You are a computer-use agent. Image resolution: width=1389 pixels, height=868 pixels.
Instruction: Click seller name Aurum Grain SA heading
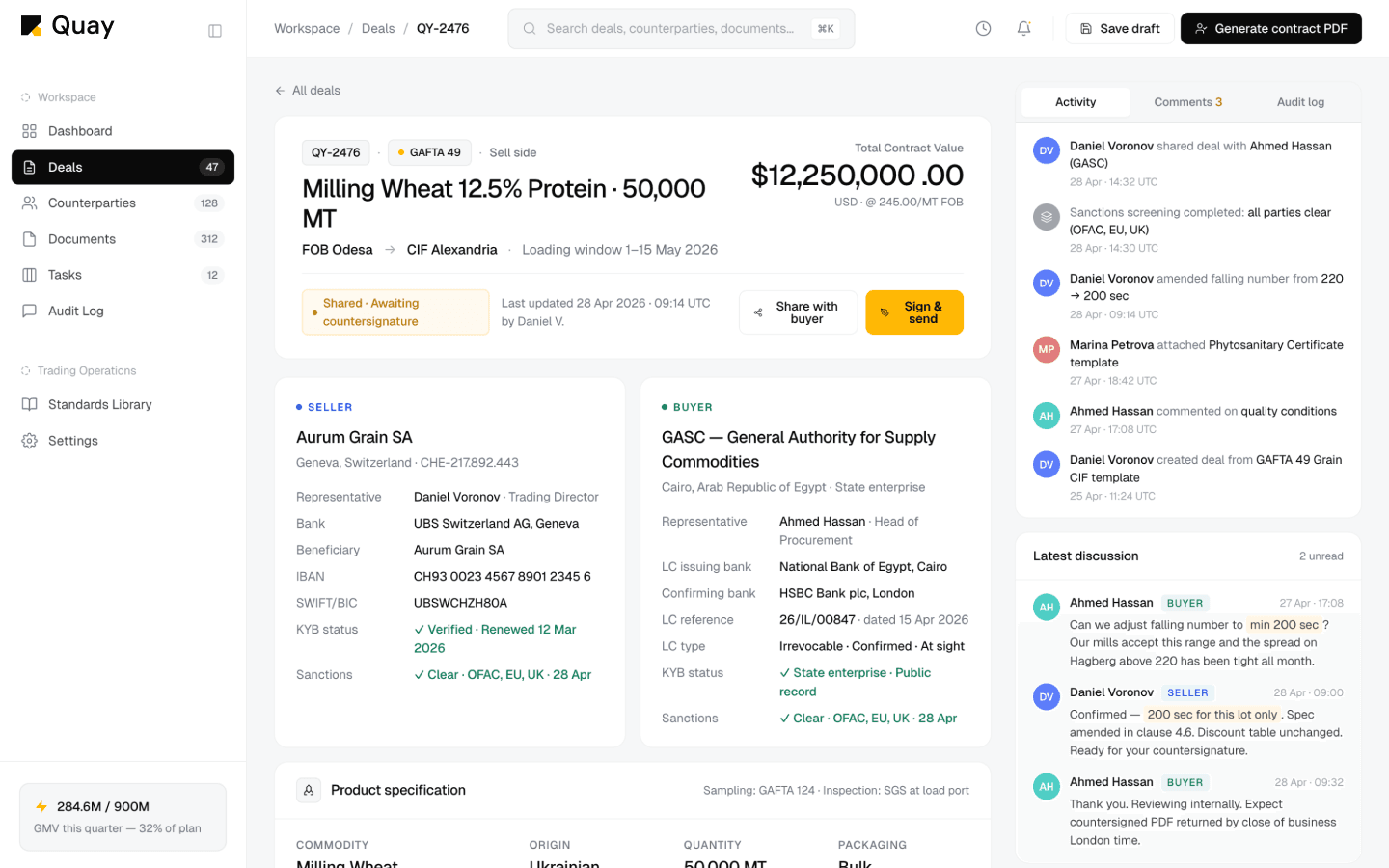354,437
